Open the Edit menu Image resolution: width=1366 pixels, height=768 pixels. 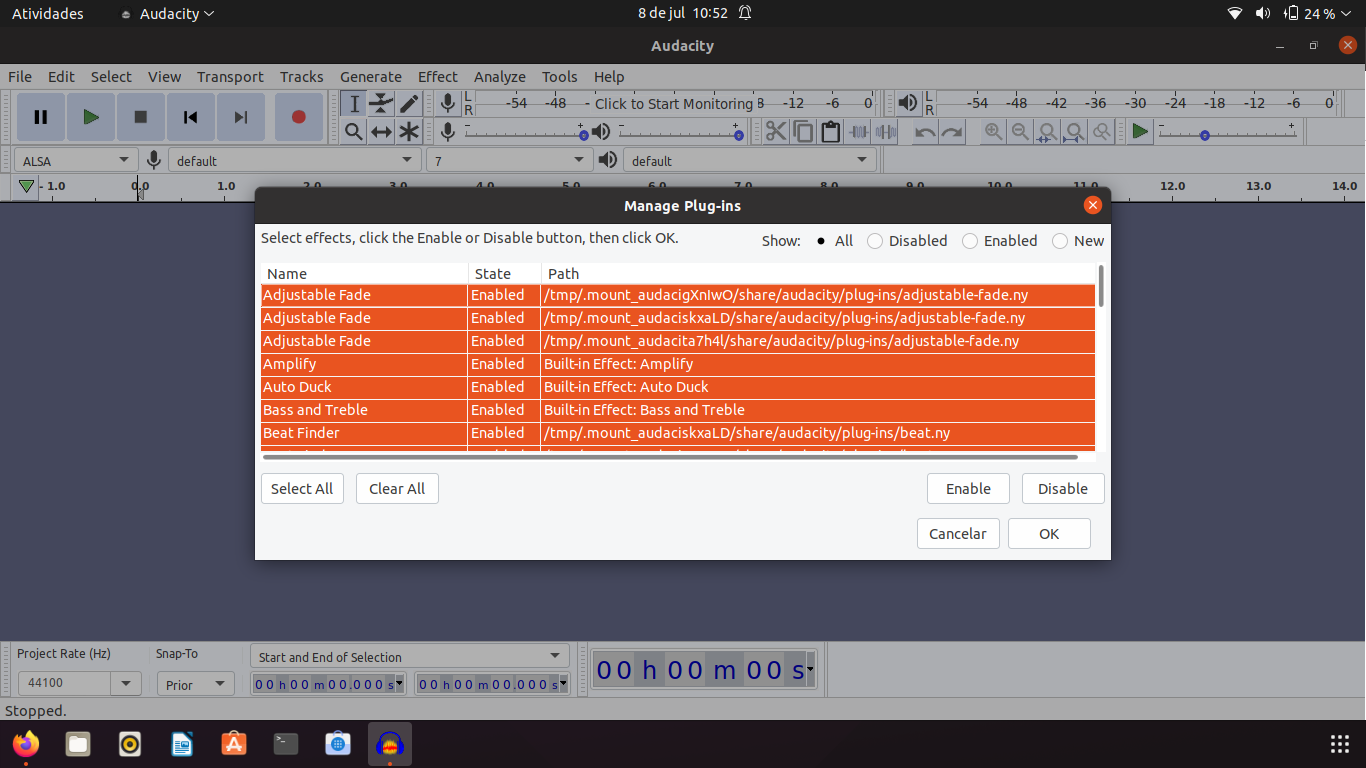point(61,77)
